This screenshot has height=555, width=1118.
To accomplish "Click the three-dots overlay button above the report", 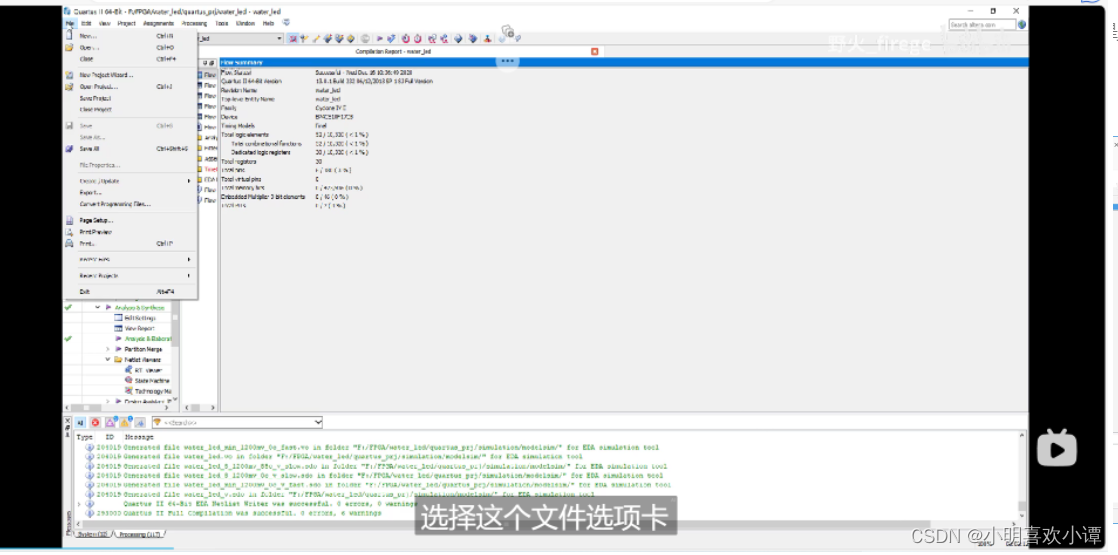I will 507,61.
